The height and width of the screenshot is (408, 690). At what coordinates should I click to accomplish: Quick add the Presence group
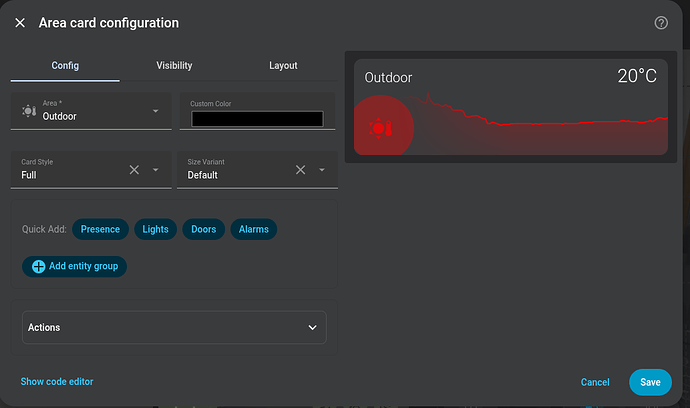[100, 229]
